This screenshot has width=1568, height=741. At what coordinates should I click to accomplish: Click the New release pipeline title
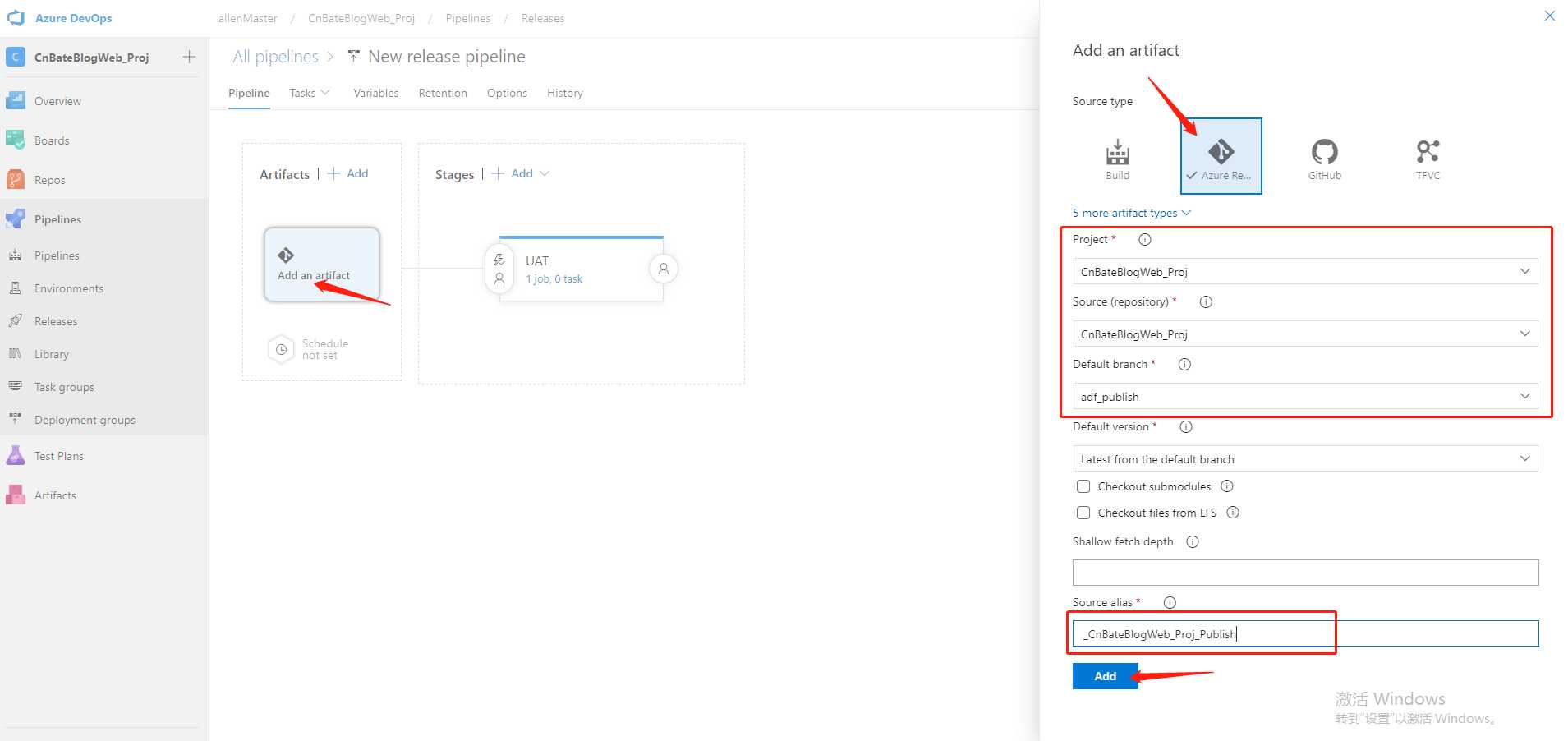point(447,57)
